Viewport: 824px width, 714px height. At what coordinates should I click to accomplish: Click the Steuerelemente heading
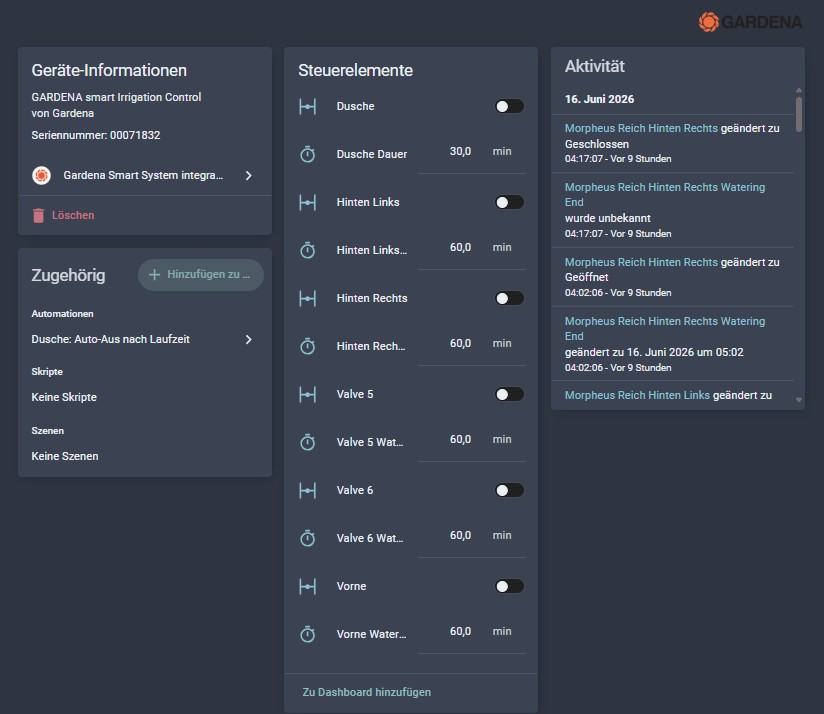pyautogui.click(x=355, y=70)
